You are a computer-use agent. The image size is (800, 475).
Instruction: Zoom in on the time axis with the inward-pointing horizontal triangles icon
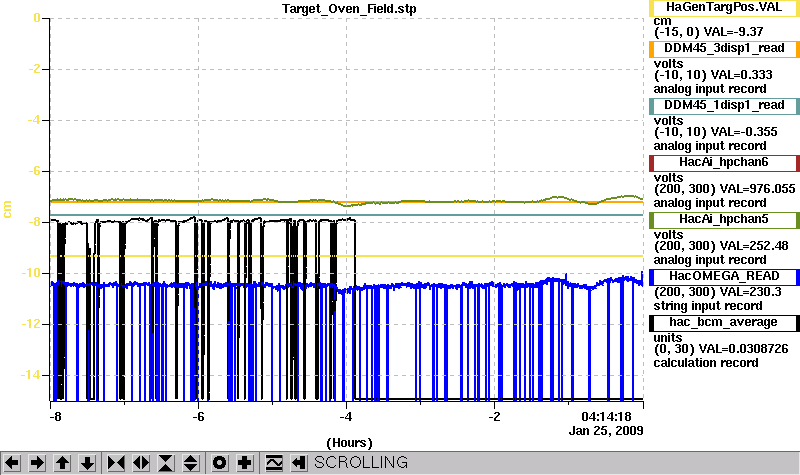coord(116,463)
